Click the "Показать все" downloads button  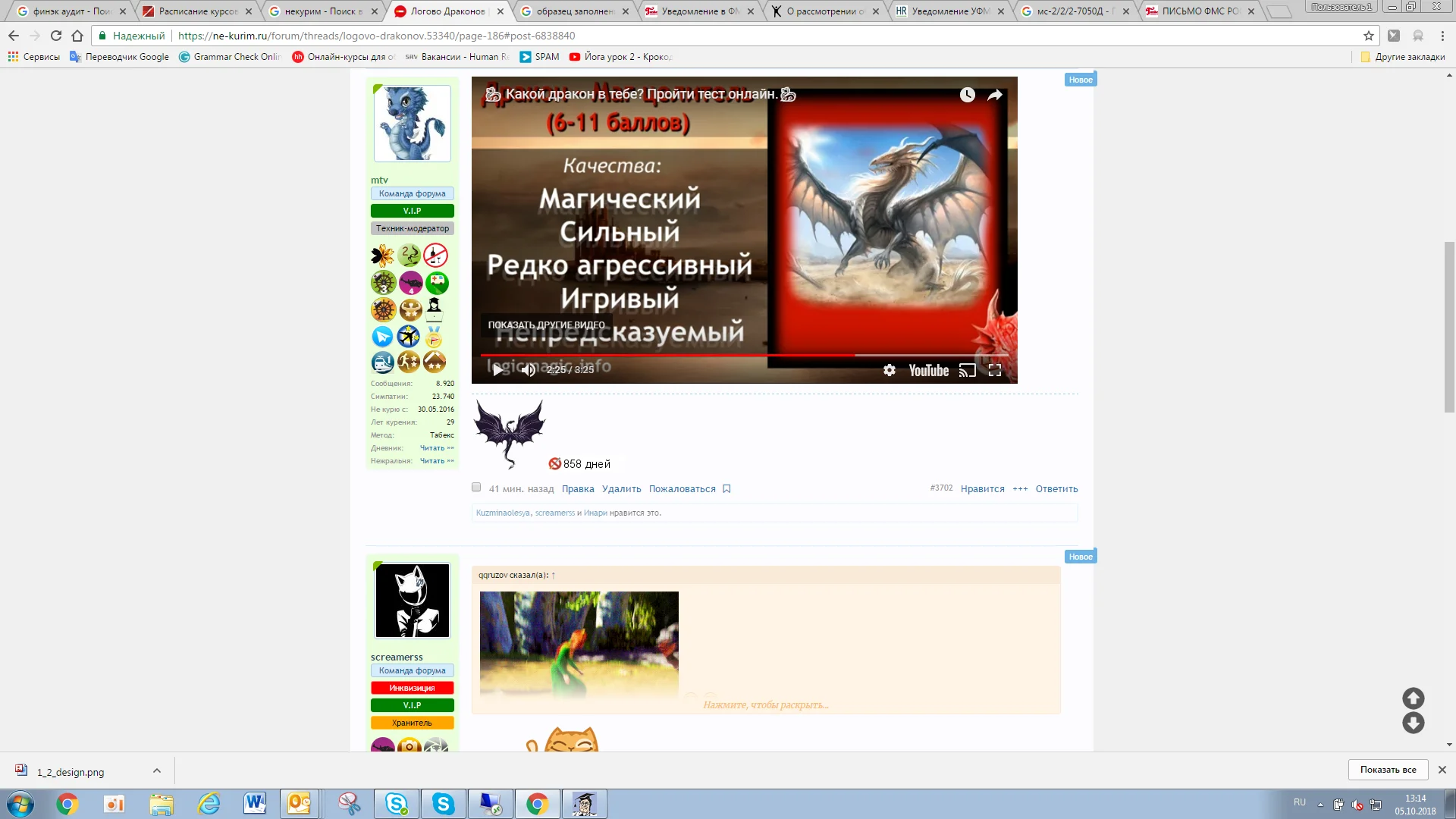[x=1387, y=769]
